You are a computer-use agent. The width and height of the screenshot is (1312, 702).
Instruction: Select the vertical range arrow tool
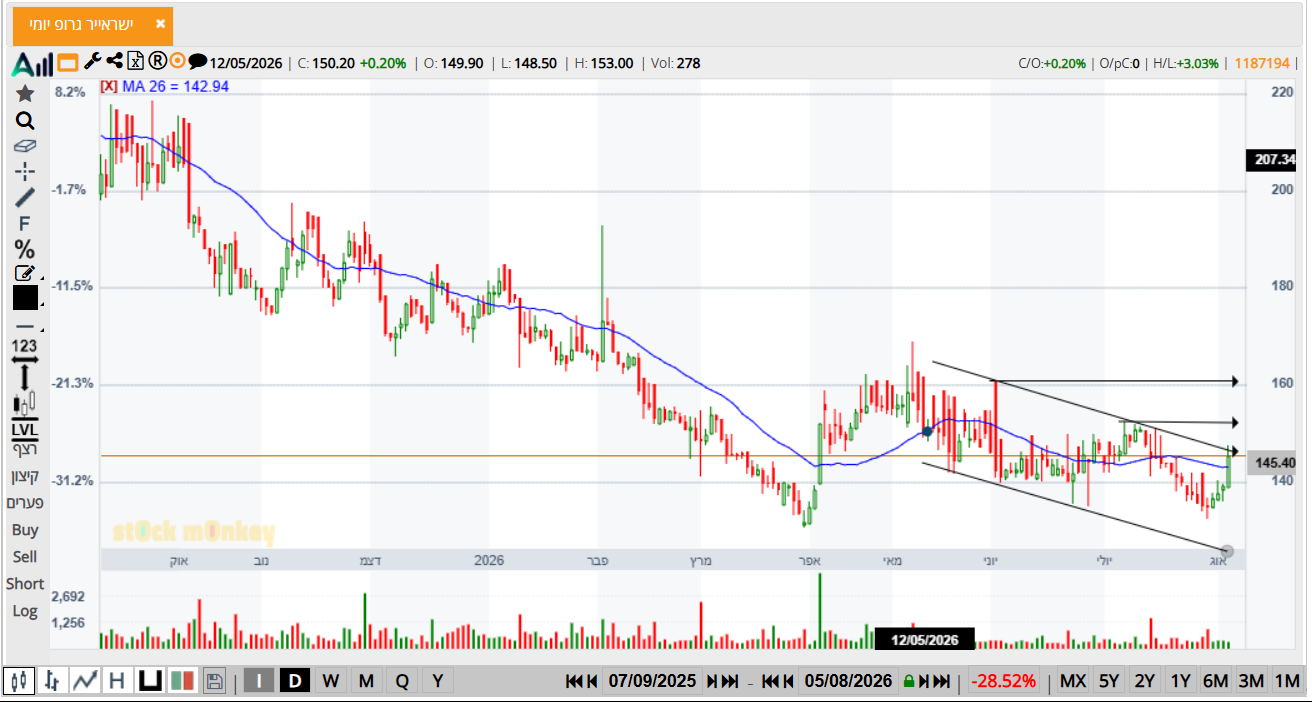click(25, 378)
